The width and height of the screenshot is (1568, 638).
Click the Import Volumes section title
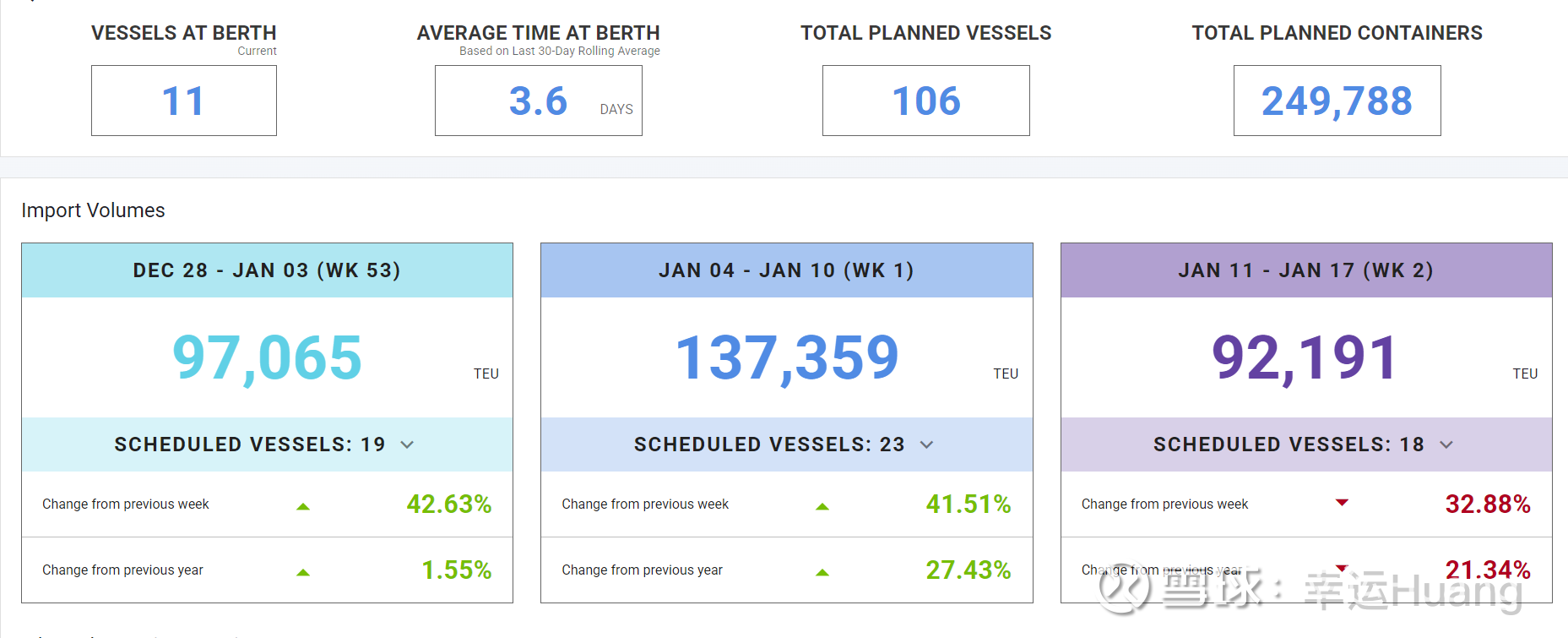[x=93, y=210]
